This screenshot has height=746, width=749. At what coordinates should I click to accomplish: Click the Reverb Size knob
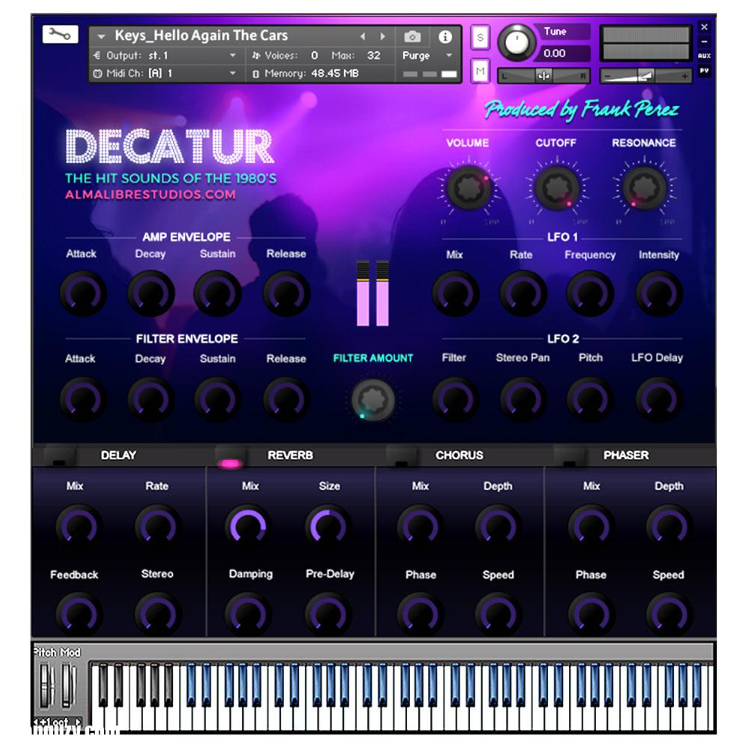click(x=328, y=526)
